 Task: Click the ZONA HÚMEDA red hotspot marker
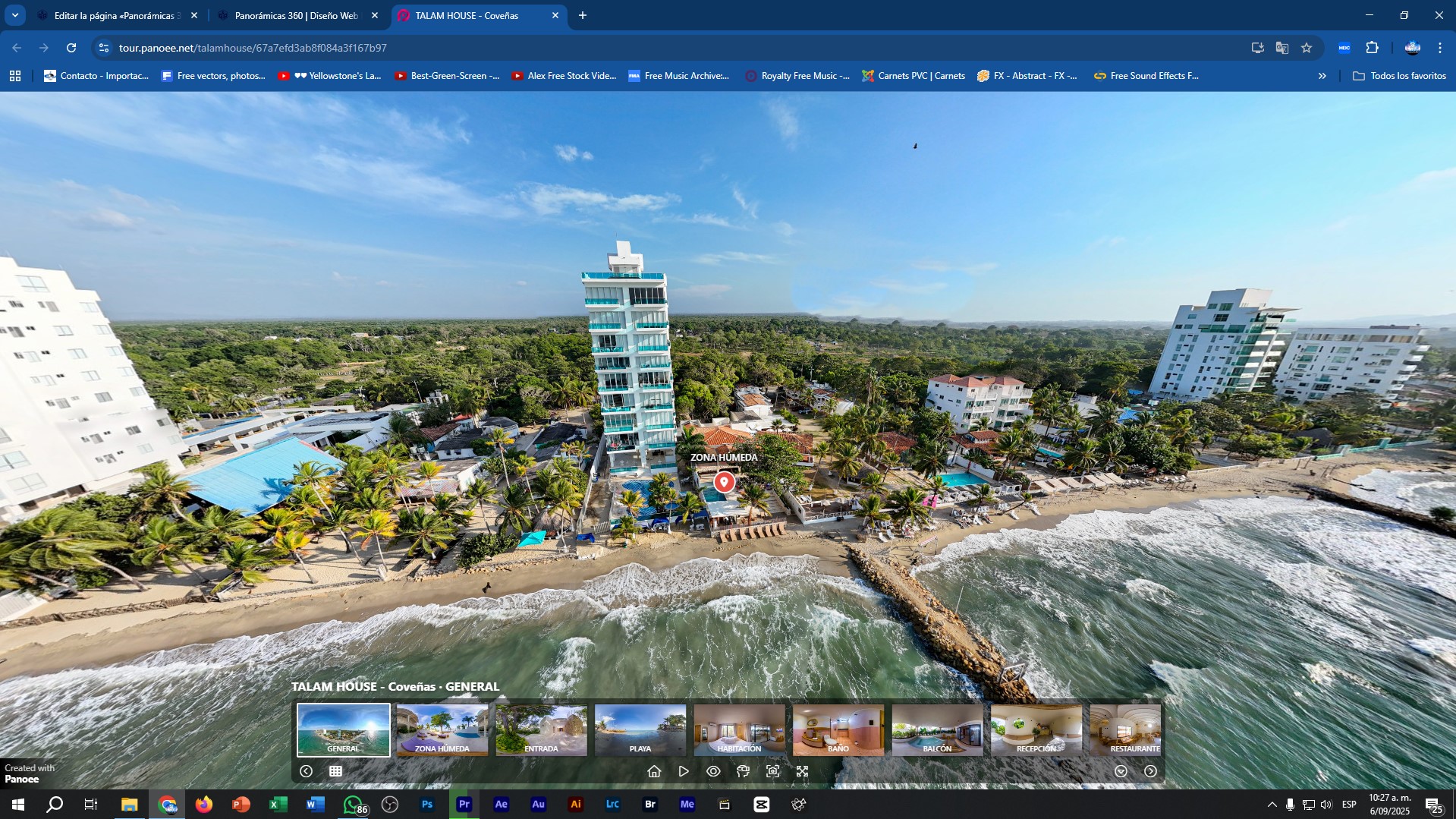(724, 482)
